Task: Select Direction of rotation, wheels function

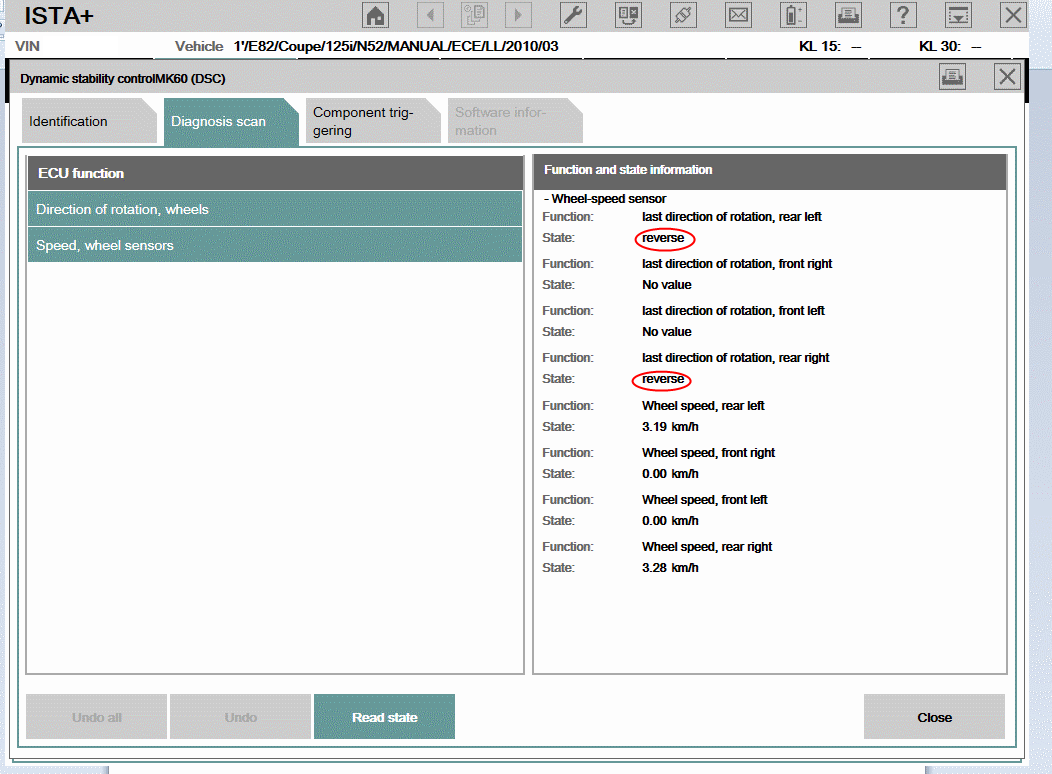Action: [275, 209]
